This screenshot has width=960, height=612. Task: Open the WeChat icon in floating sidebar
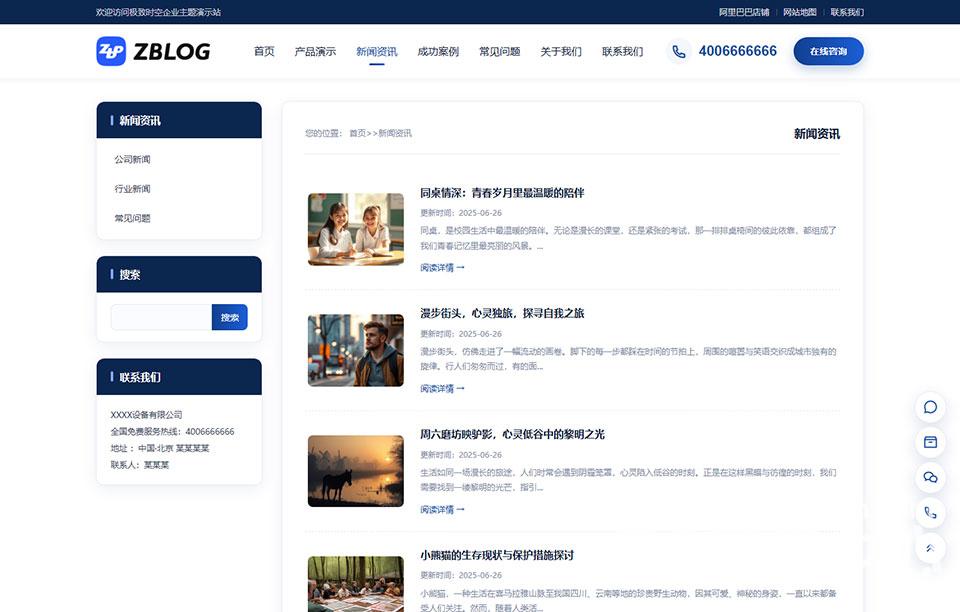tap(930, 477)
